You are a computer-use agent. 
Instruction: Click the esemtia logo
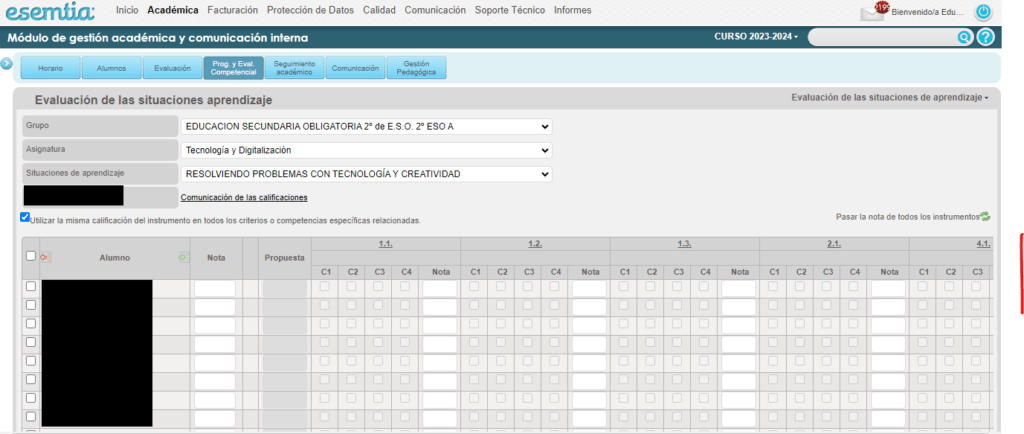click(50, 12)
